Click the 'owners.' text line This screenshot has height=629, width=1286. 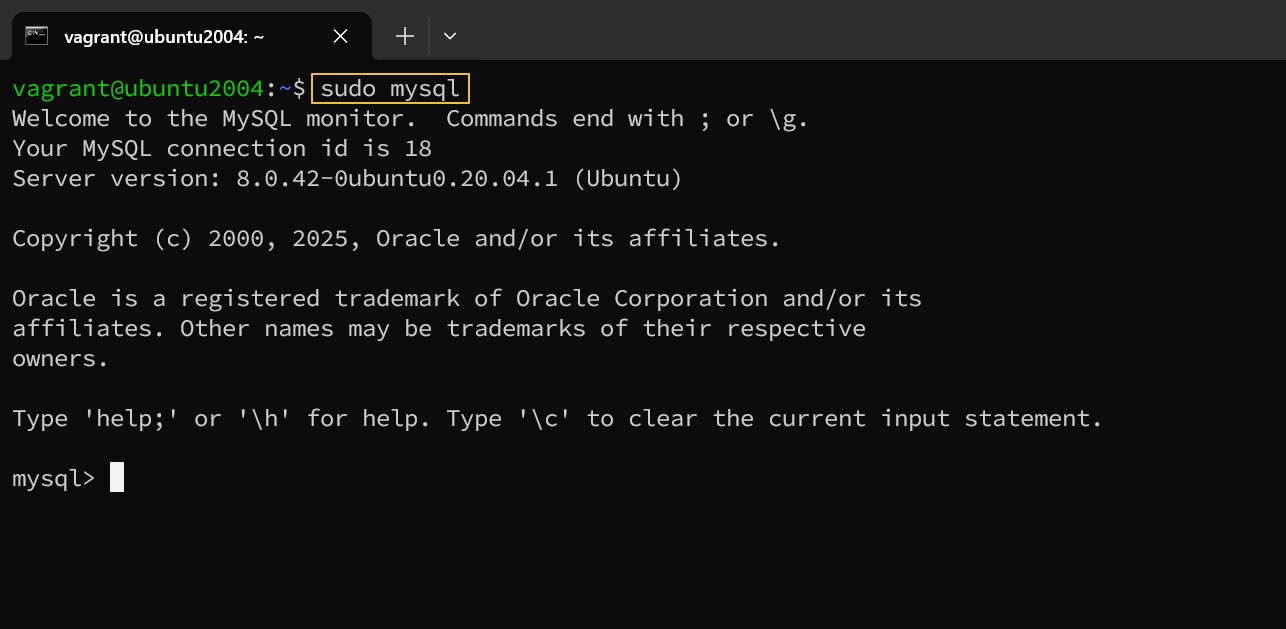click(60, 359)
